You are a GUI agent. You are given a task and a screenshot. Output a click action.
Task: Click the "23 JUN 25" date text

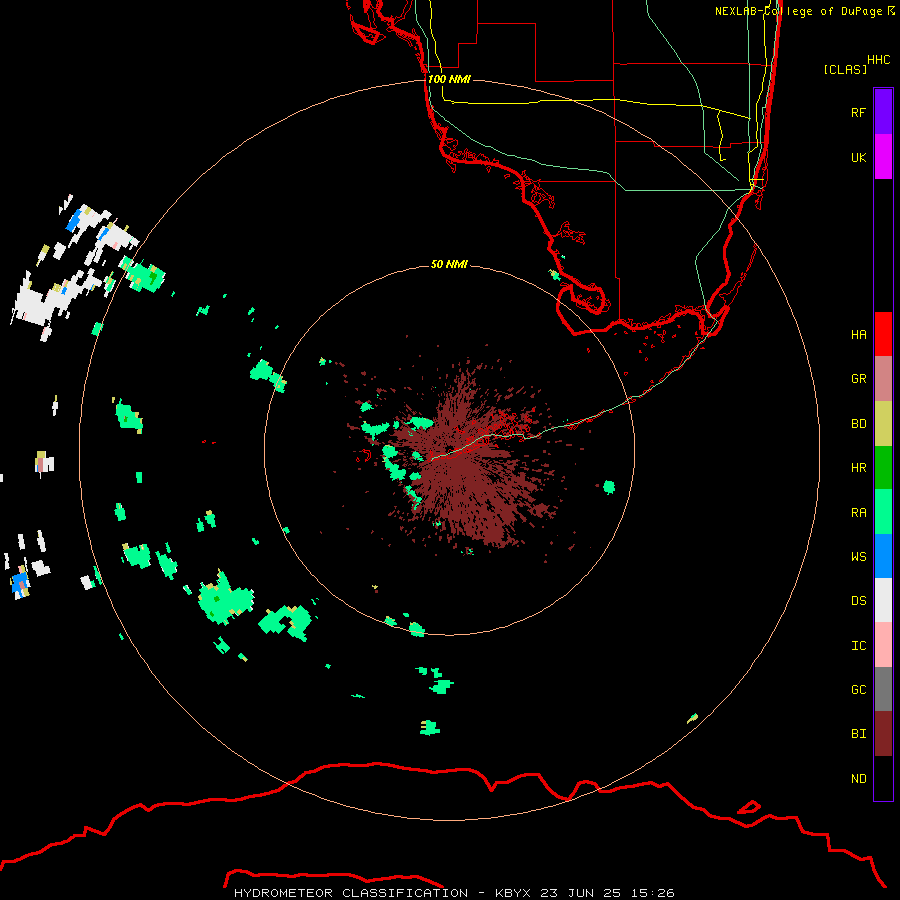pos(580,893)
